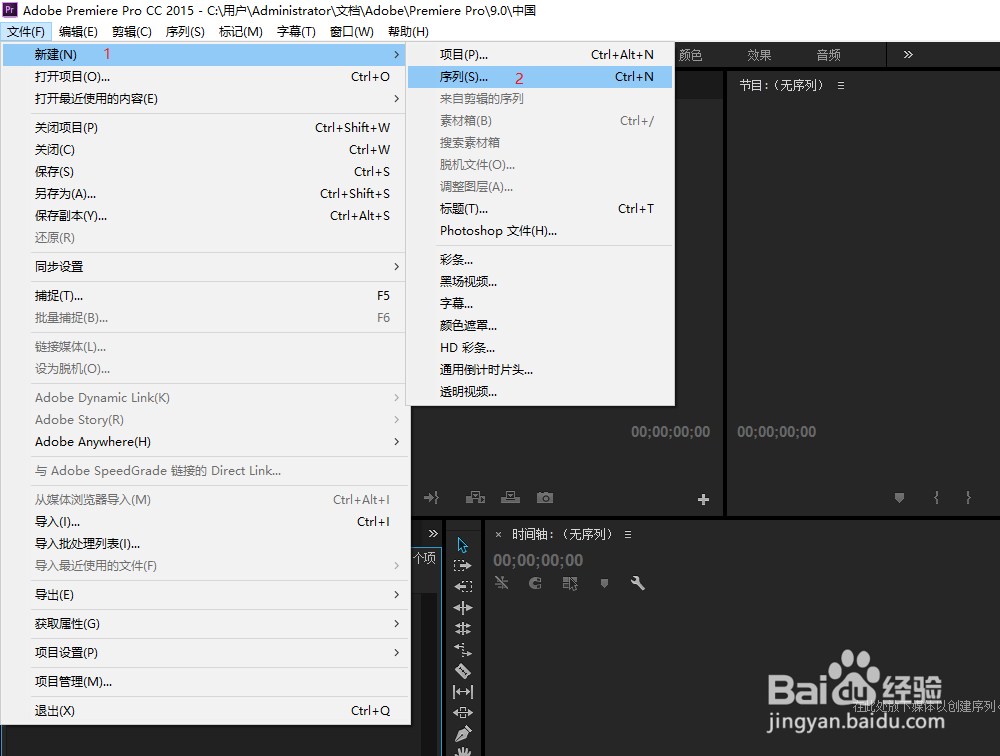Click the Overwrite button in source monitor
The width and height of the screenshot is (1000, 756).
click(x=510, y=498)
